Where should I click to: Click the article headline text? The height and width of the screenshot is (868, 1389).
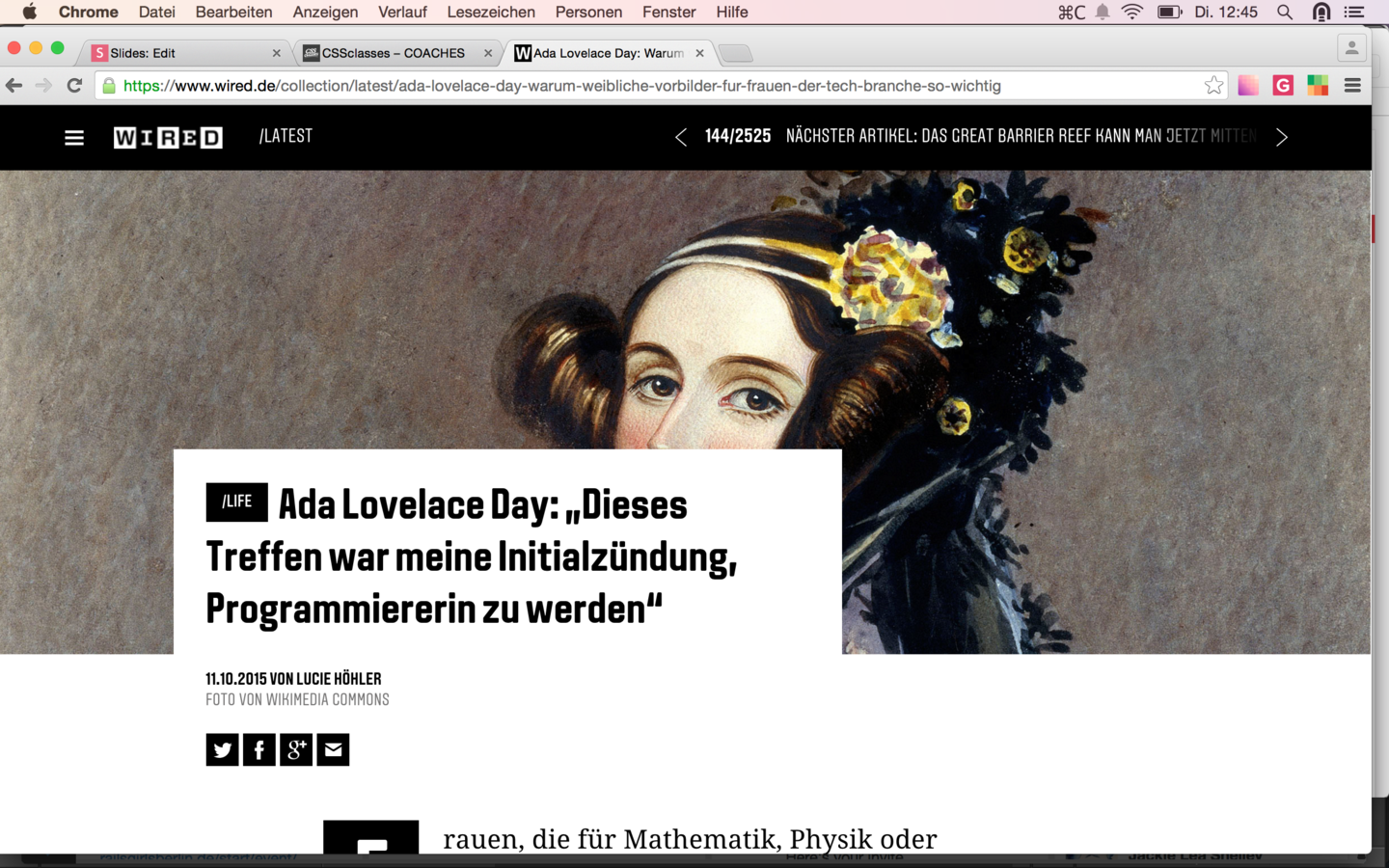tap(471, 556)
